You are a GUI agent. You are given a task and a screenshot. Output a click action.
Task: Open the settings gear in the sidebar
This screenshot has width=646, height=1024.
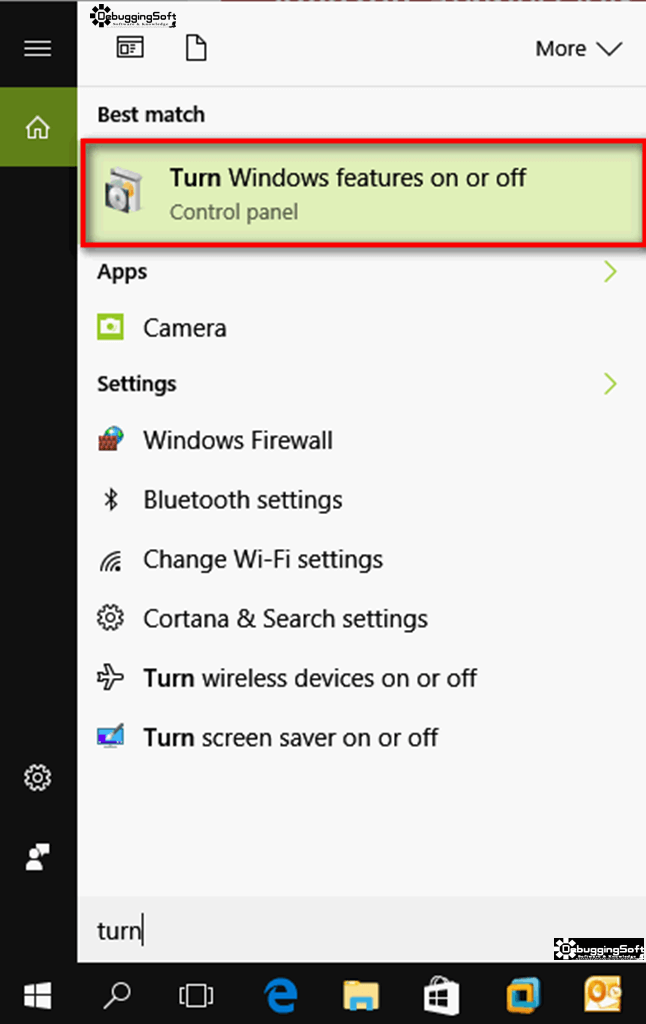pos(38,778)
